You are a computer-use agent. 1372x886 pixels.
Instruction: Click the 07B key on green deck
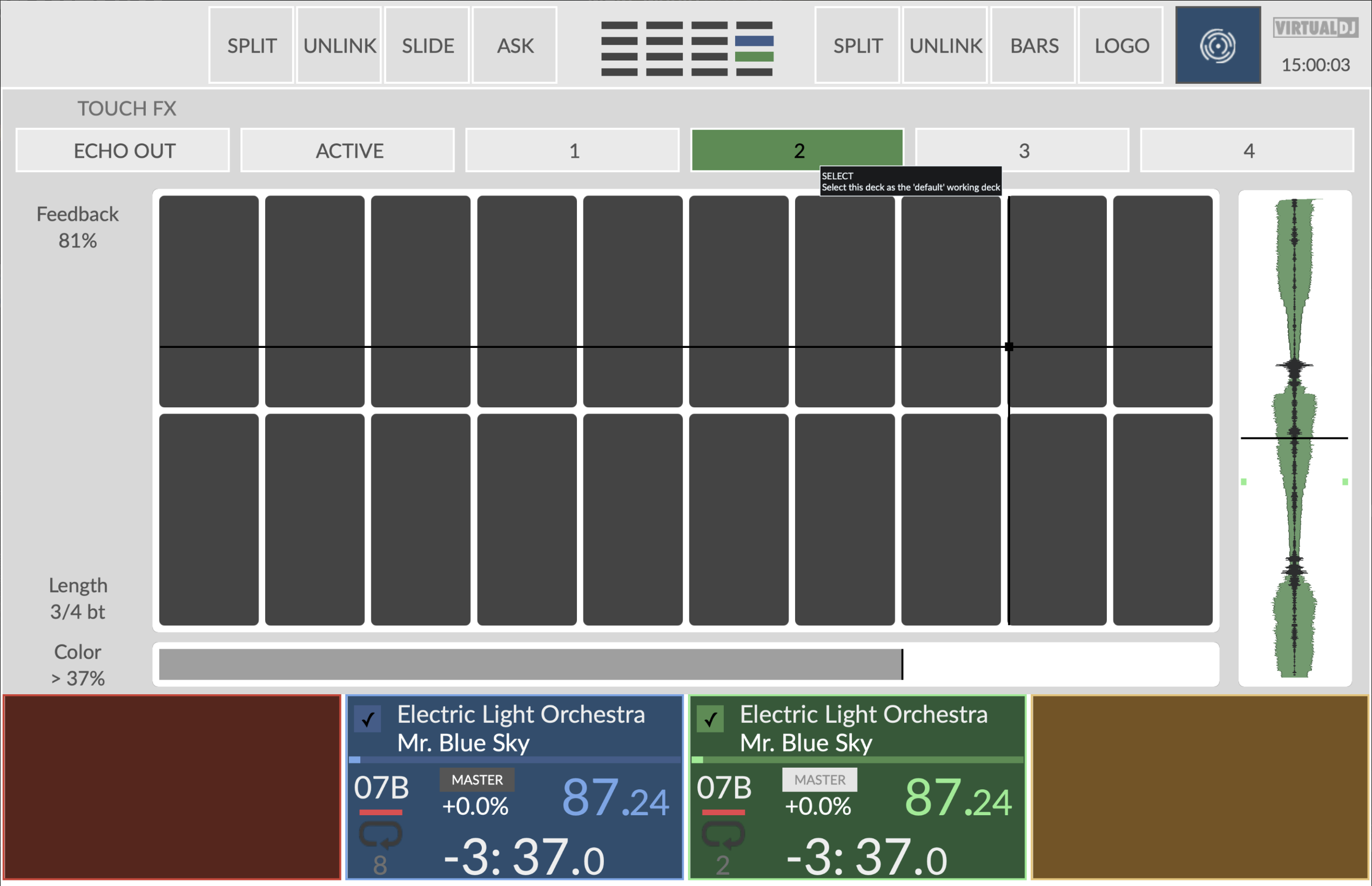[x=724, y=788]
